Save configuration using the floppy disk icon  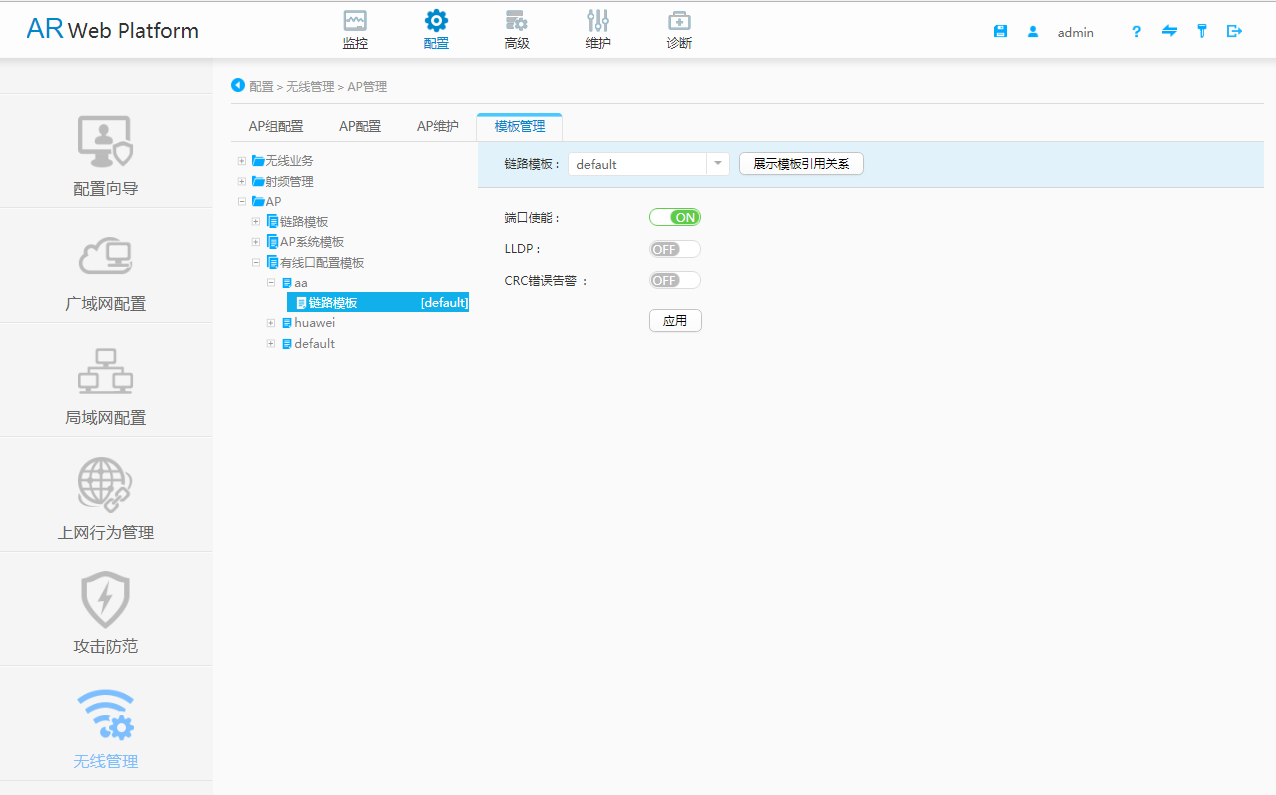click(x=1000, y=31)
